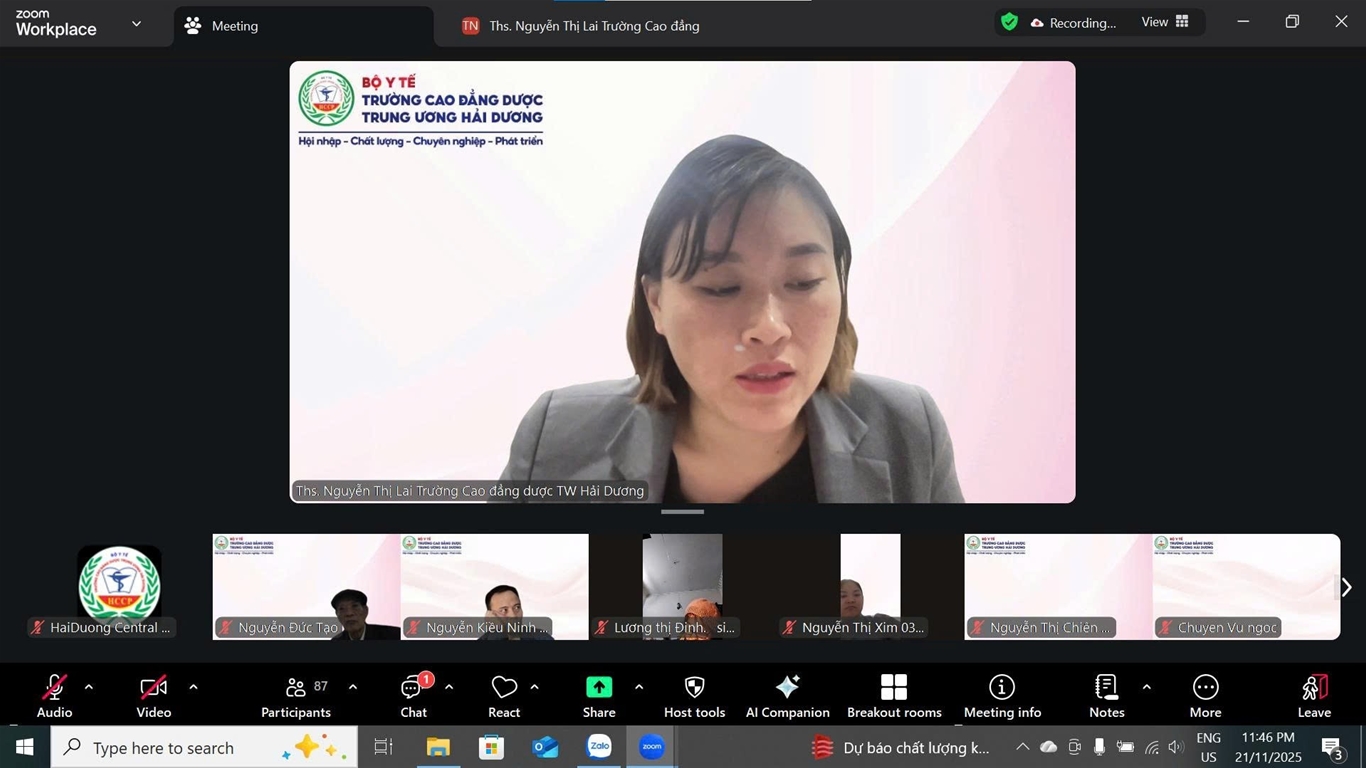Unmute microphone with Audio button

(x=54, y=695)
